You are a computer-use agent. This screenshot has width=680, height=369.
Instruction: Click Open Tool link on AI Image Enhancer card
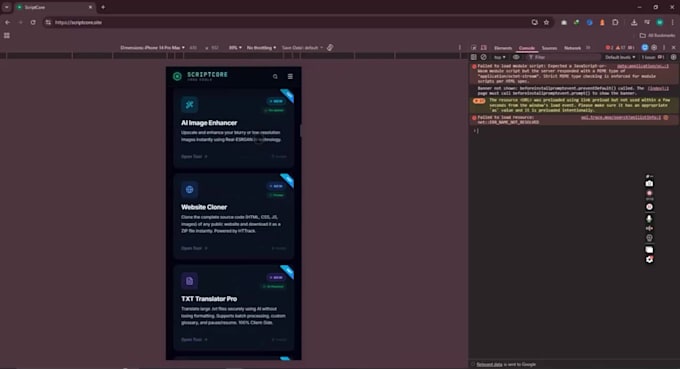tap(194, 157)
